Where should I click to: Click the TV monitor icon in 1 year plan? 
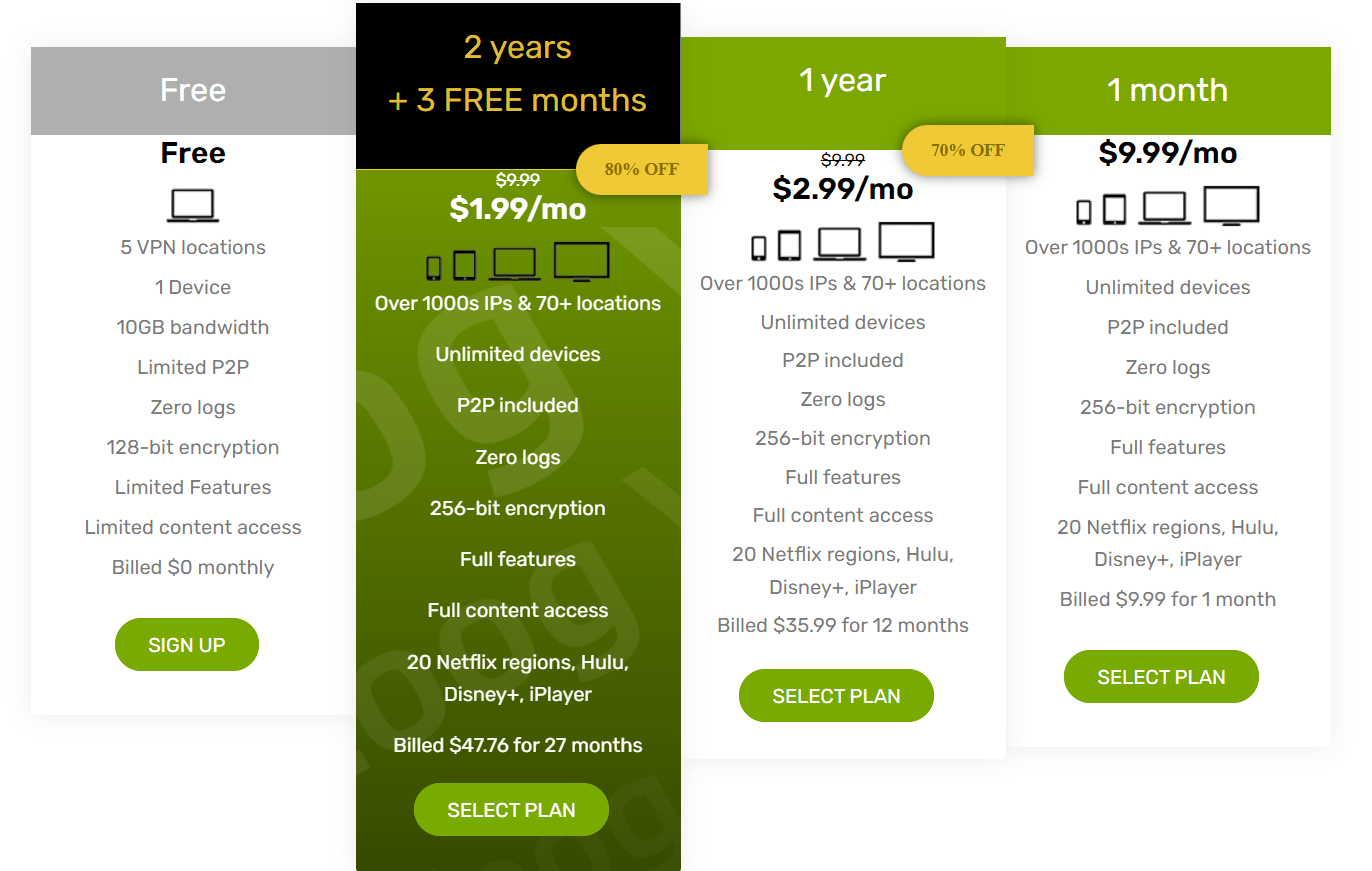pyautogui.click(x=906, y=242)
